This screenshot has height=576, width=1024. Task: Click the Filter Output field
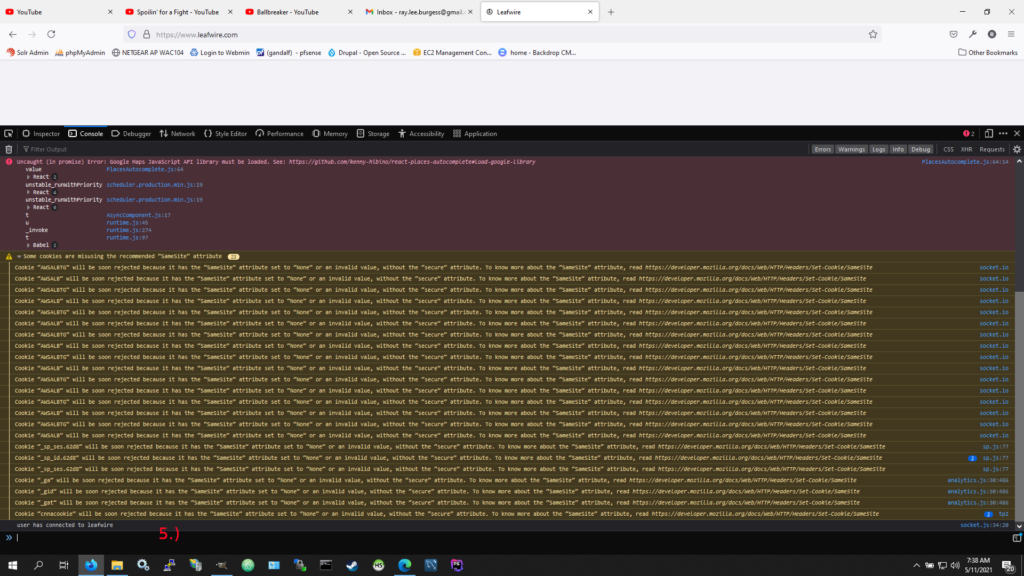tap(415, 150)
